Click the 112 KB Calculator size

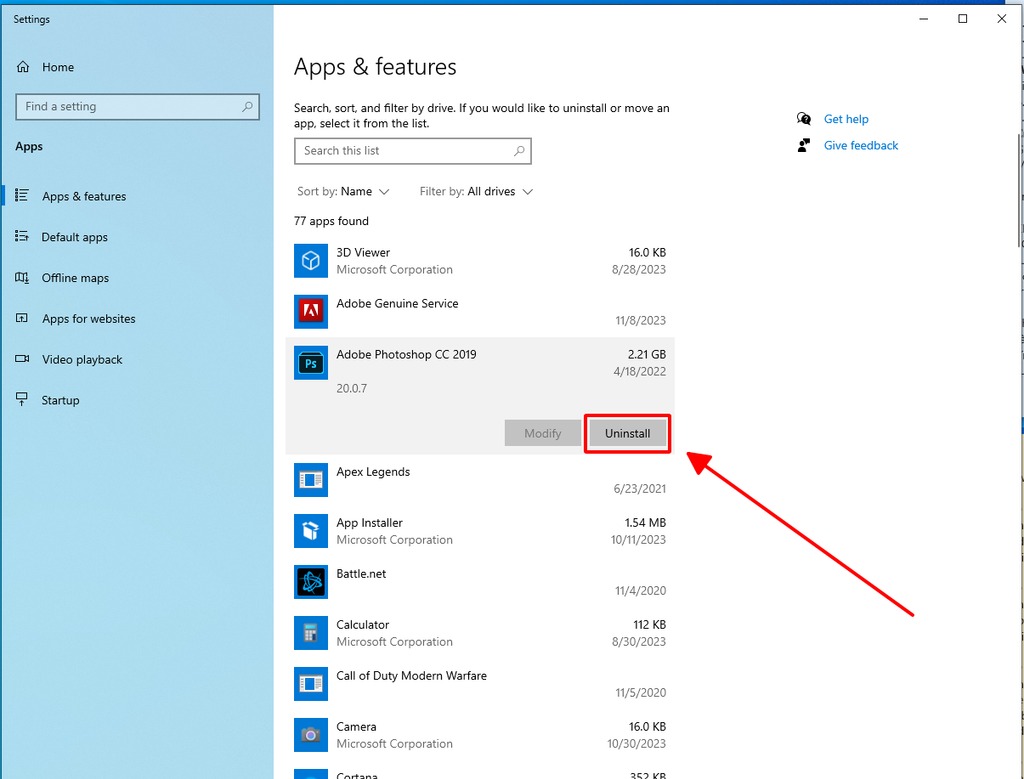650,624
